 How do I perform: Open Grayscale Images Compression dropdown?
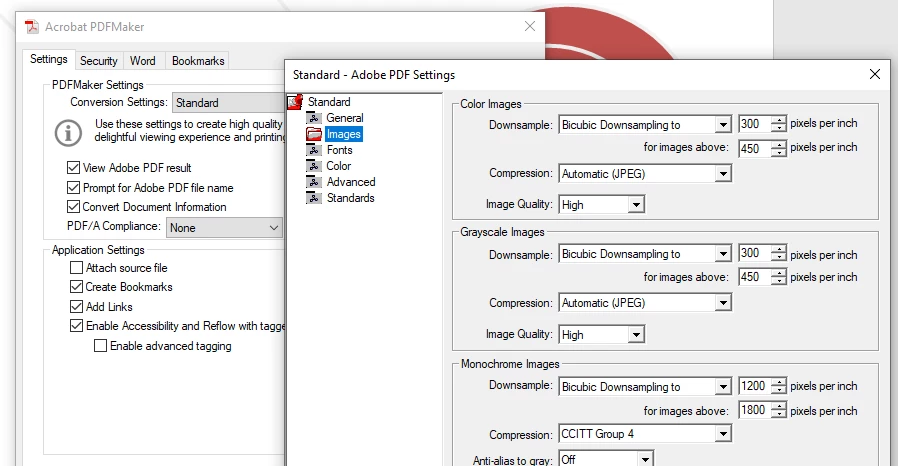point(645,303)
